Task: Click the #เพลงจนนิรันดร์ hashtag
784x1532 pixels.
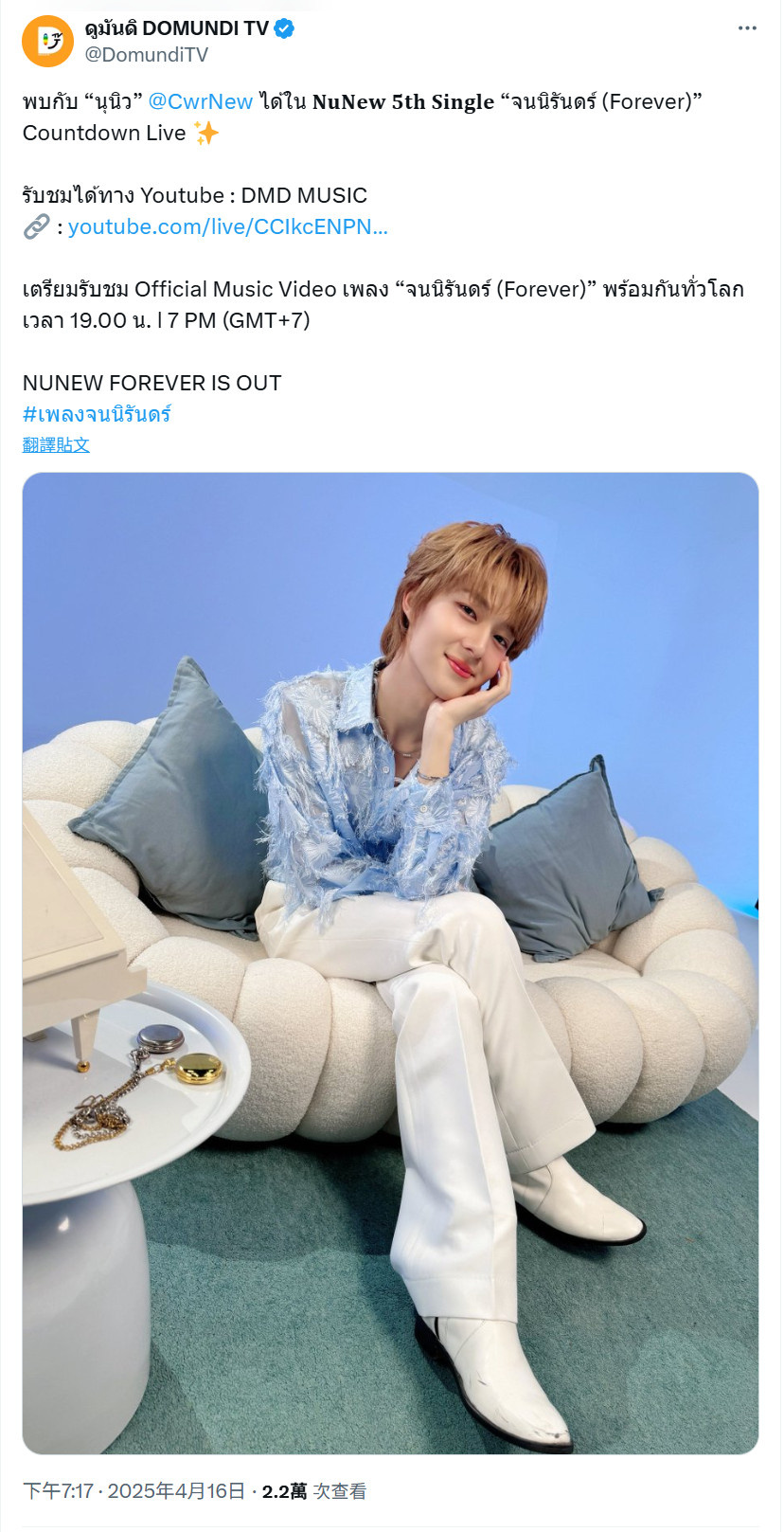Action: coord(97,414)
